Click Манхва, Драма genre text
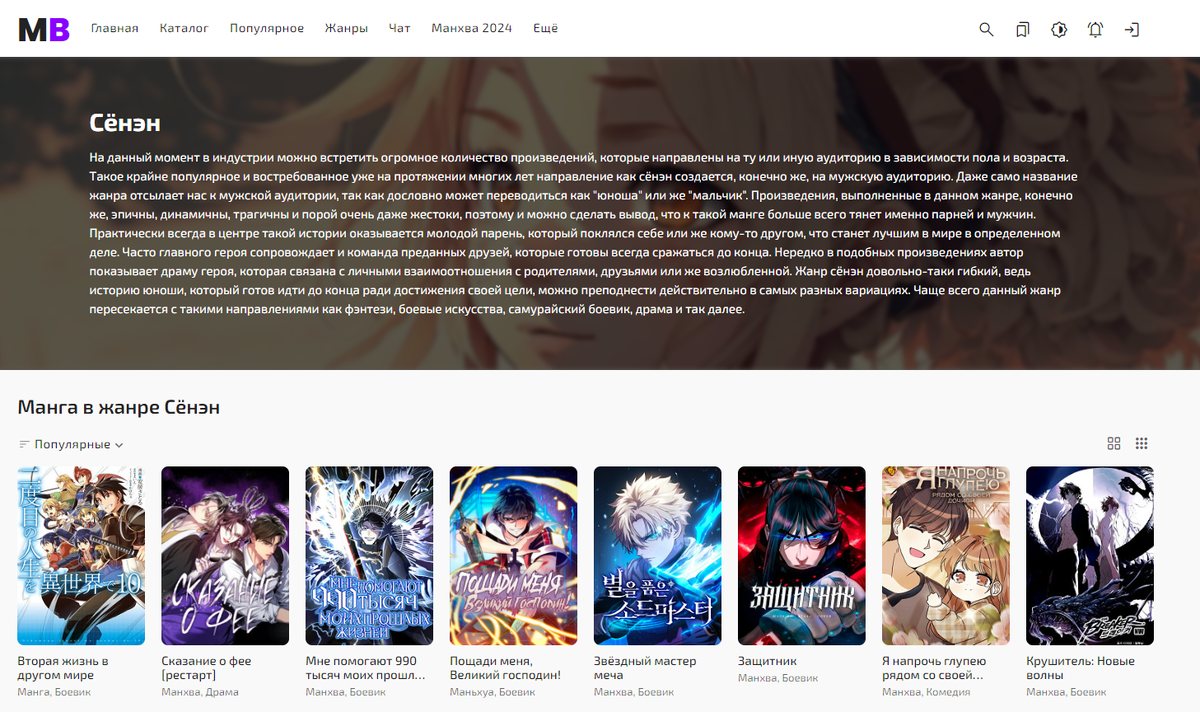This screenshot has width=1200, height=712. pos(201,692)
